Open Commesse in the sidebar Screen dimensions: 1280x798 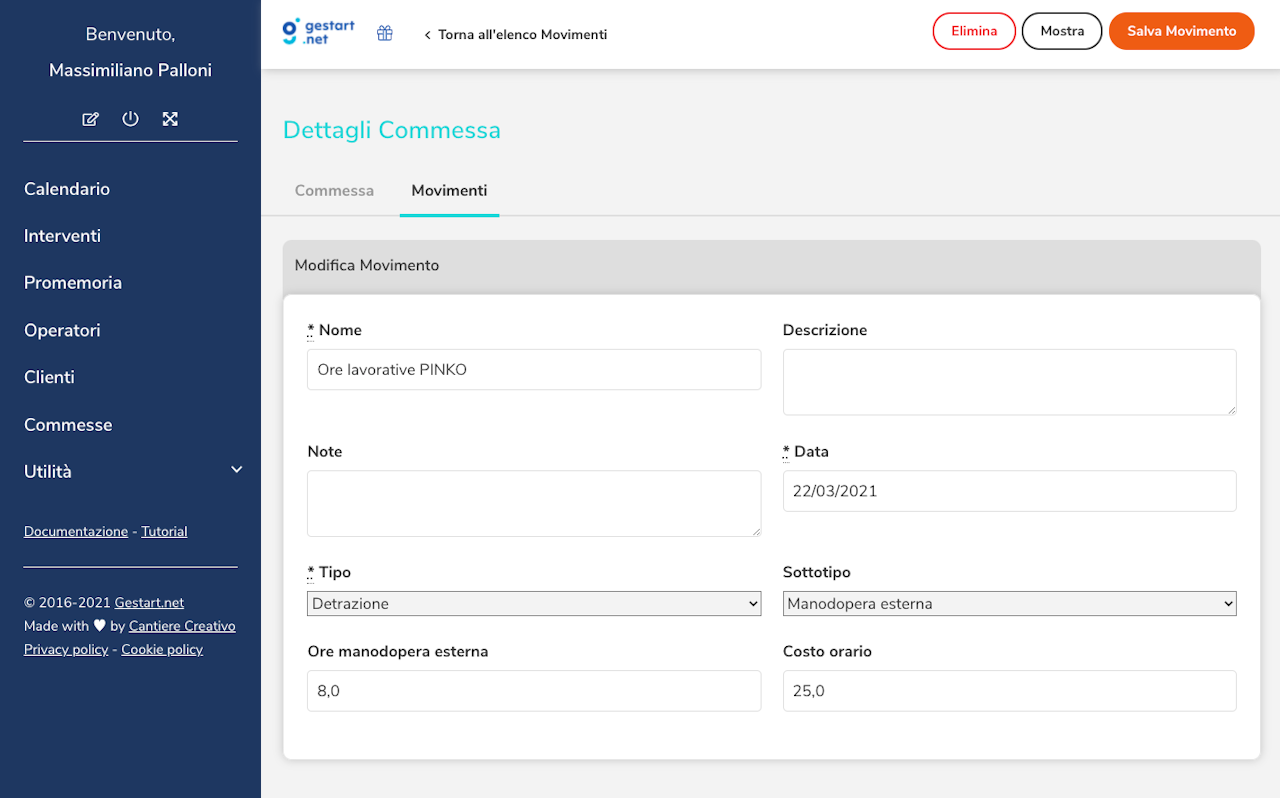tap(68, 425)
